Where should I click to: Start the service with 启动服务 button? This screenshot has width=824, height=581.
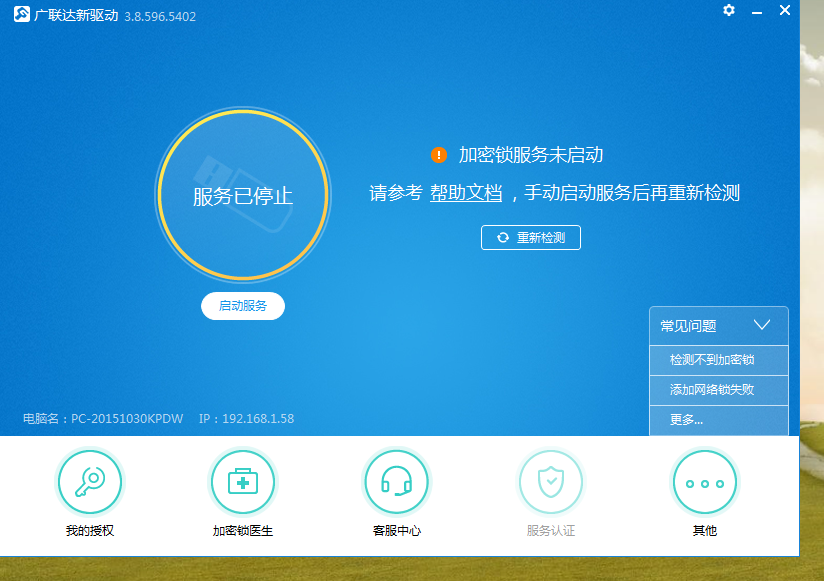[243, 306]
